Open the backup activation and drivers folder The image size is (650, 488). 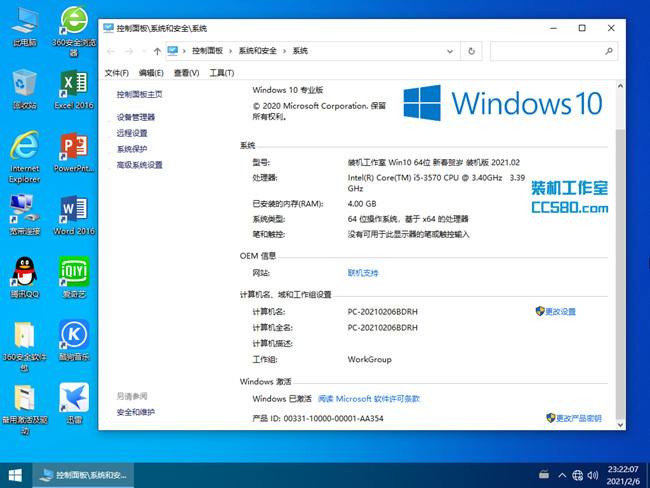click(25, 409)
